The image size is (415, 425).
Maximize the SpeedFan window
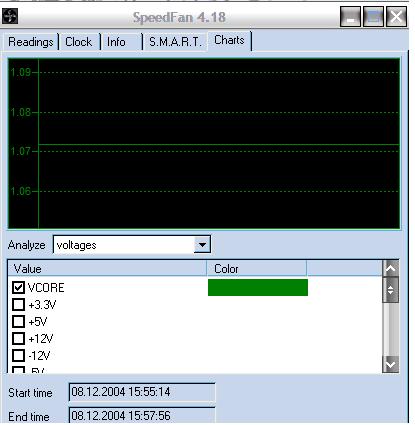373,17
